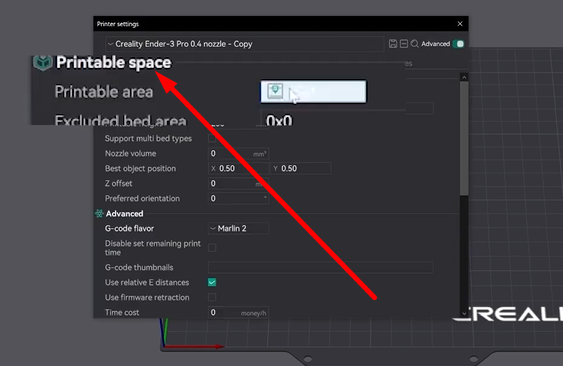Click the Z offset label
Image resolution: width=563 pixels, height=366 pixels.
pos(118,184)
